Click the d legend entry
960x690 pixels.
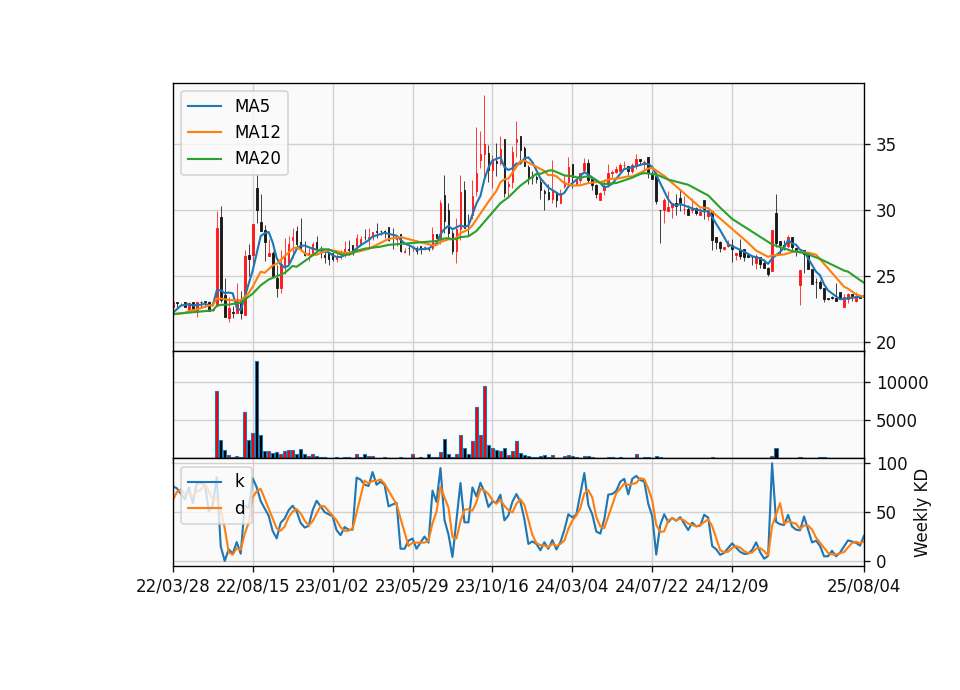click(x=216, y=508)
